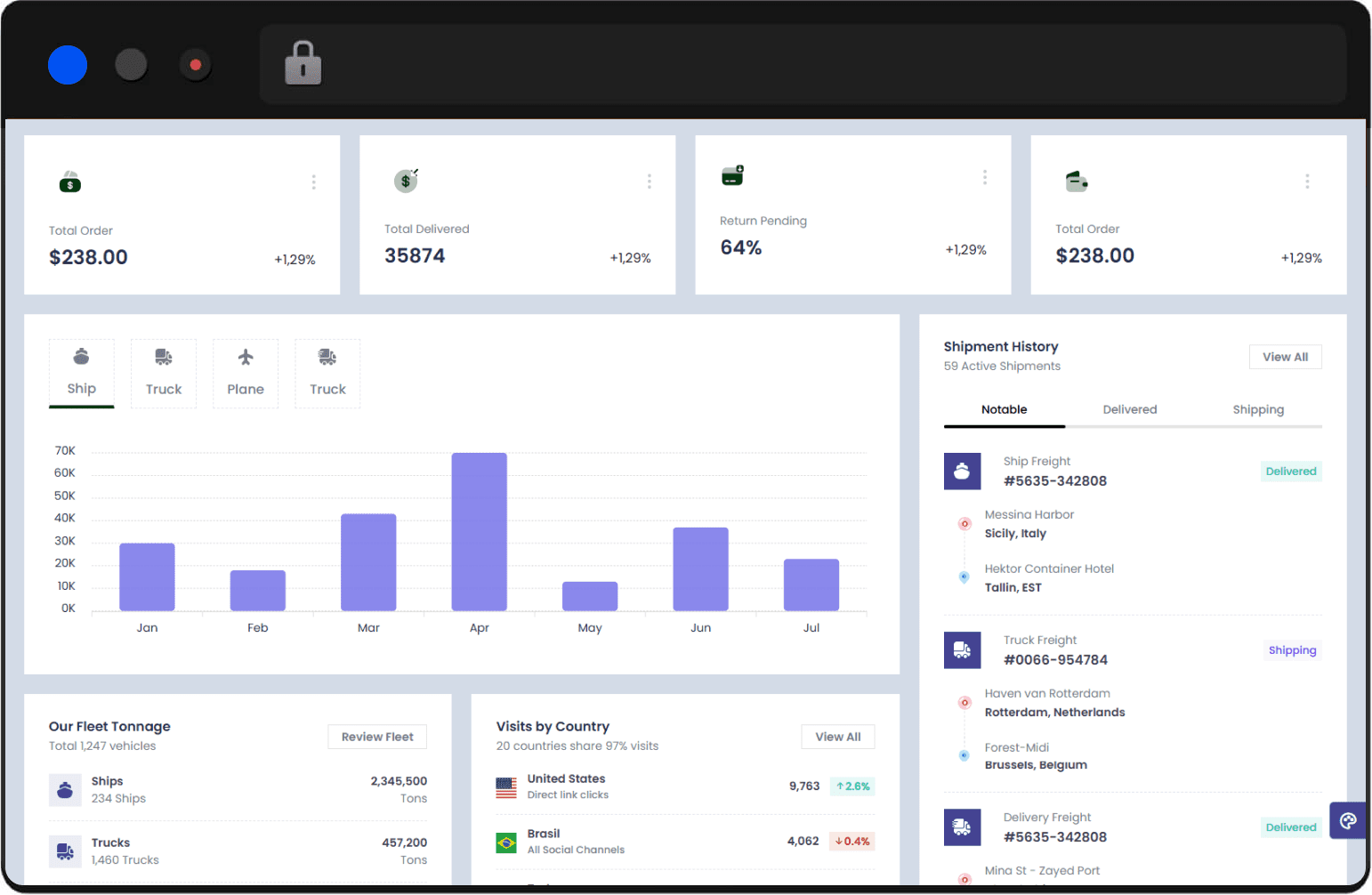Click the United States flag icon
The image size is (1372, 895).
[x=506, y=787]
